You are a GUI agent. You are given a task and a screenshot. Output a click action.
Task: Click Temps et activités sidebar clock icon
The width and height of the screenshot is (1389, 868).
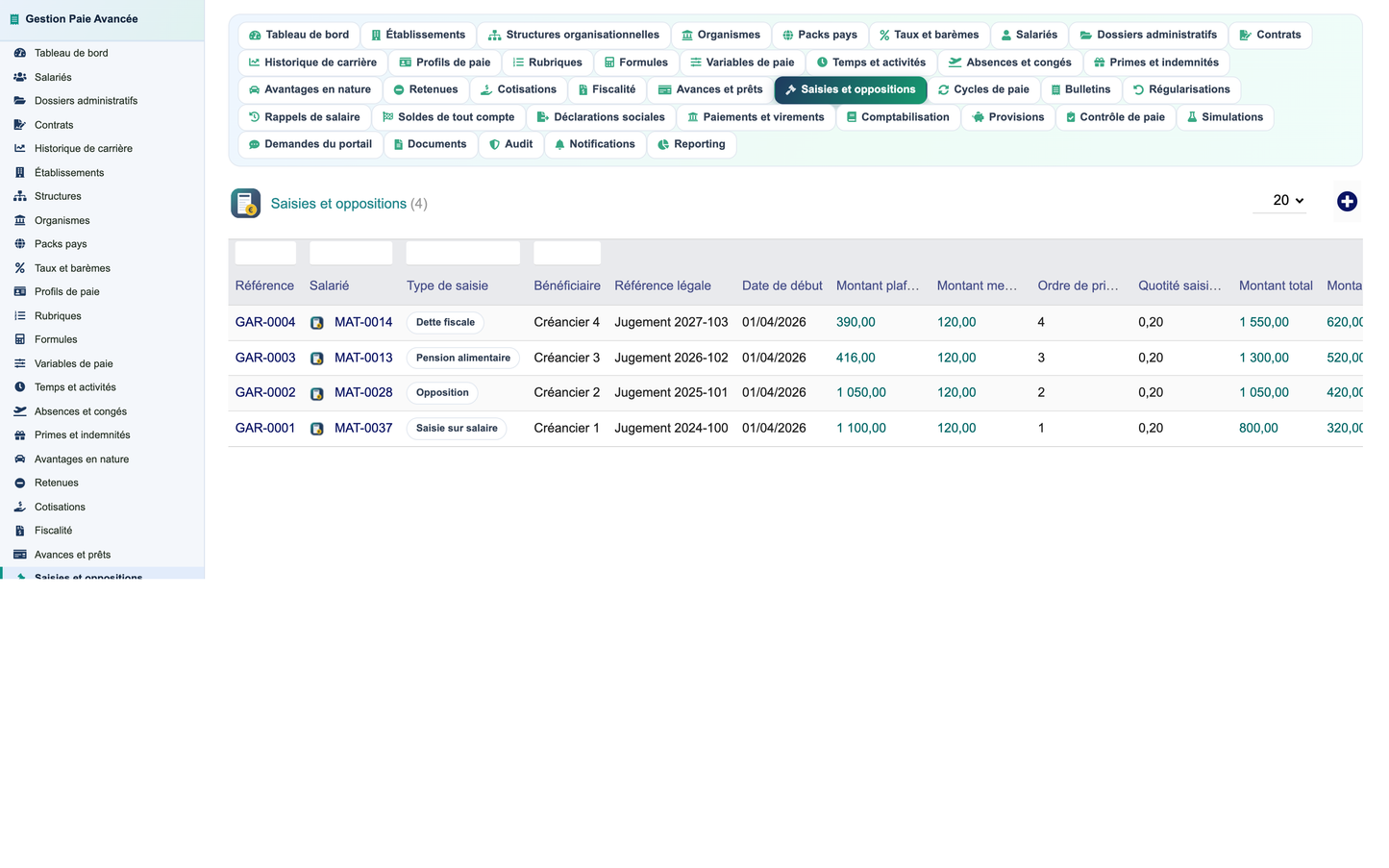click(19, 386)
